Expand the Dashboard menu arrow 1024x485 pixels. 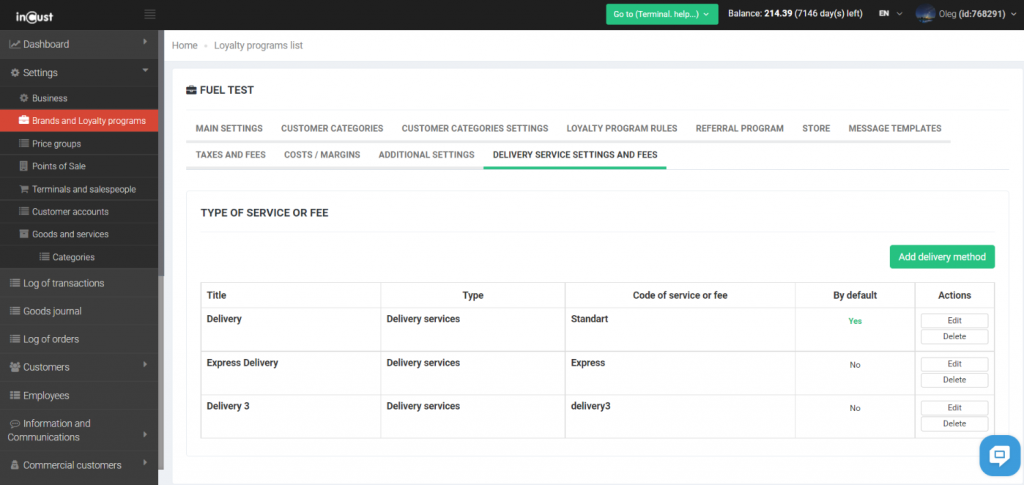pyautogui.click(x=145, y=43)
